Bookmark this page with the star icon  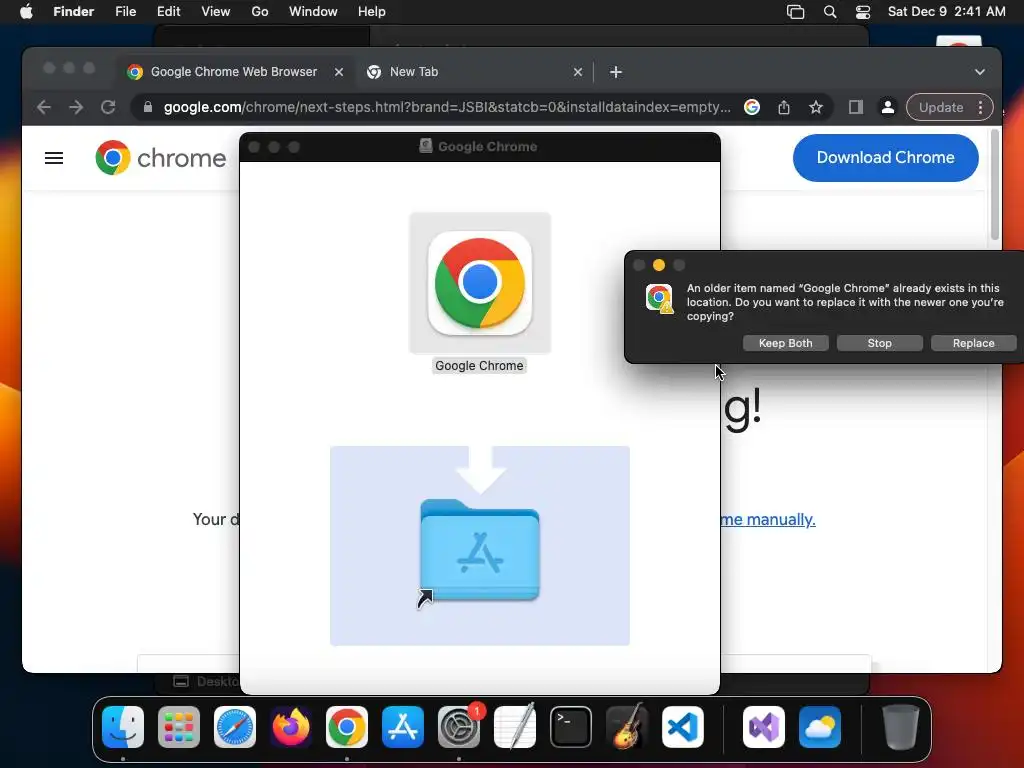(x=816, y=107)
